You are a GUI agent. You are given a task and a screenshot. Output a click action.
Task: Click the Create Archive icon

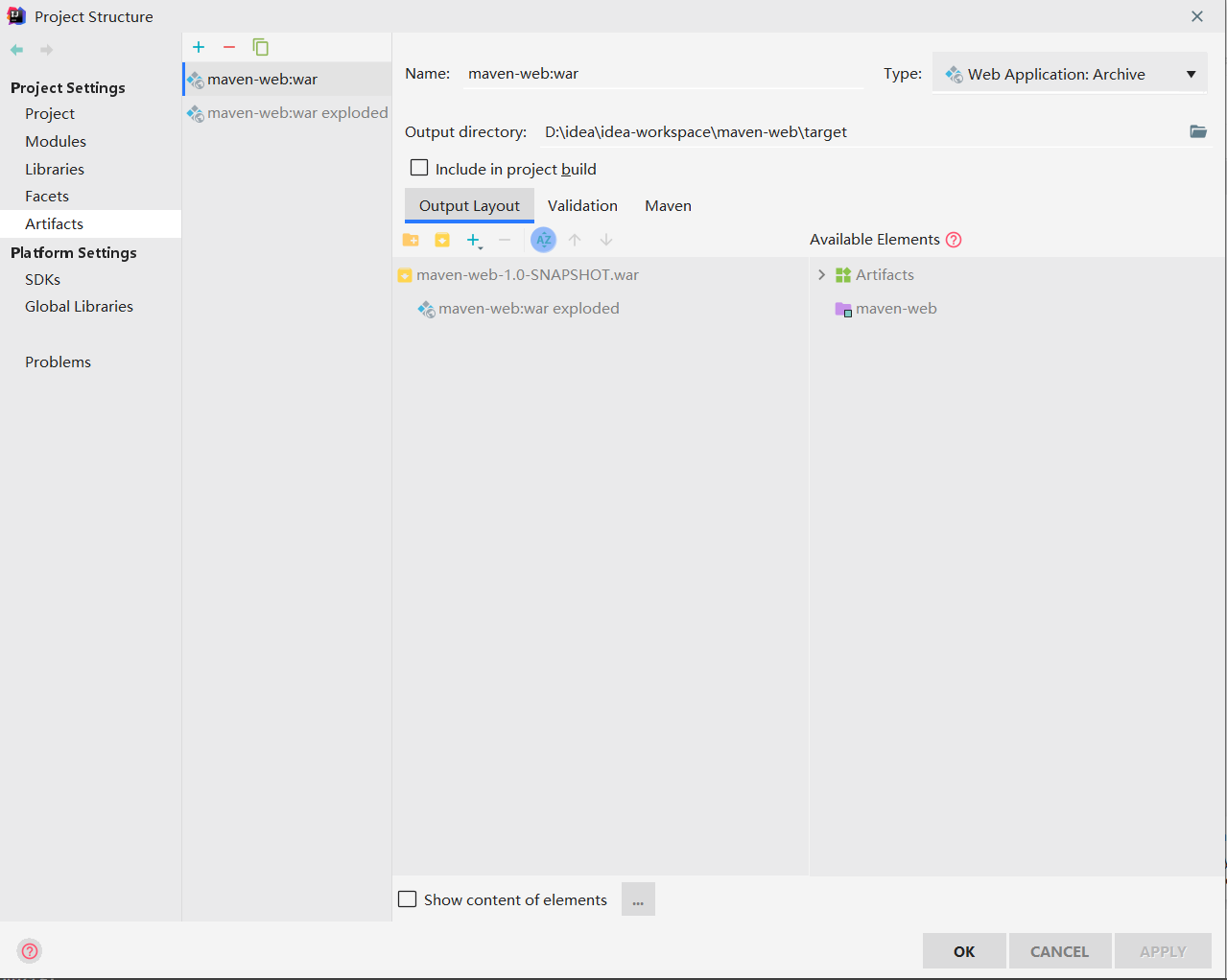[442, 240]
